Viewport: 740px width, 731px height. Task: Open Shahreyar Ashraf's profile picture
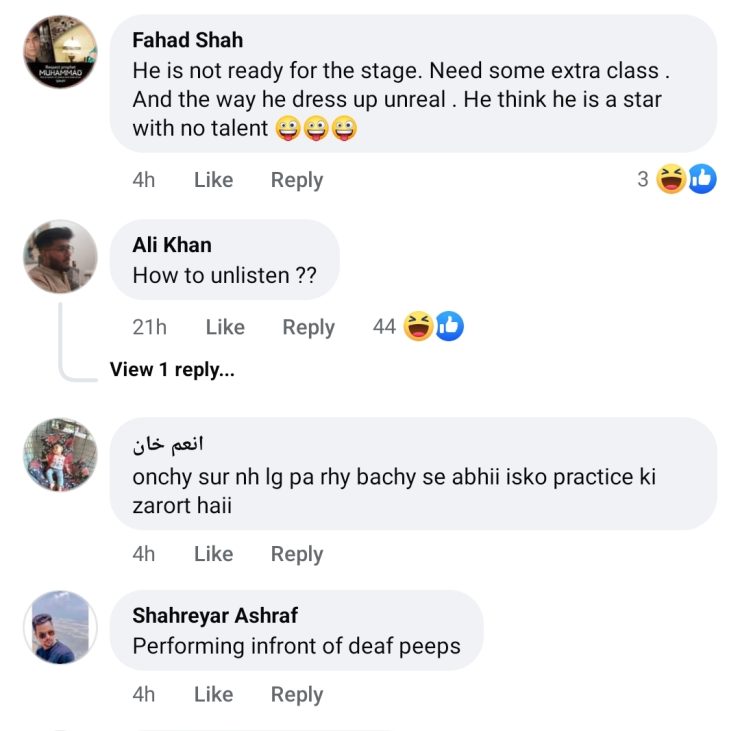[60, 627]
